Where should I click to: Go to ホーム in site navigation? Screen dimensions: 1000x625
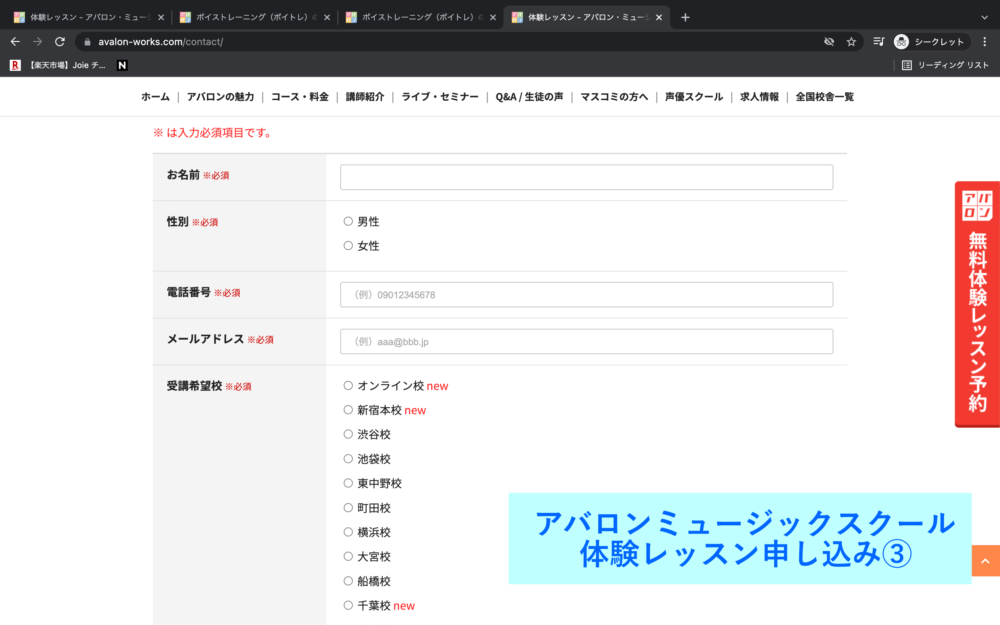tap(155, 97)
